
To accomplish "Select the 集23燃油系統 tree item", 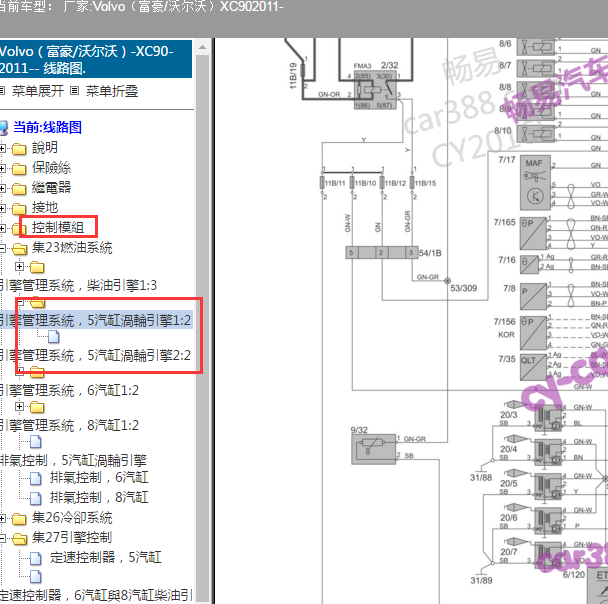I will click(x=72, y=247).
